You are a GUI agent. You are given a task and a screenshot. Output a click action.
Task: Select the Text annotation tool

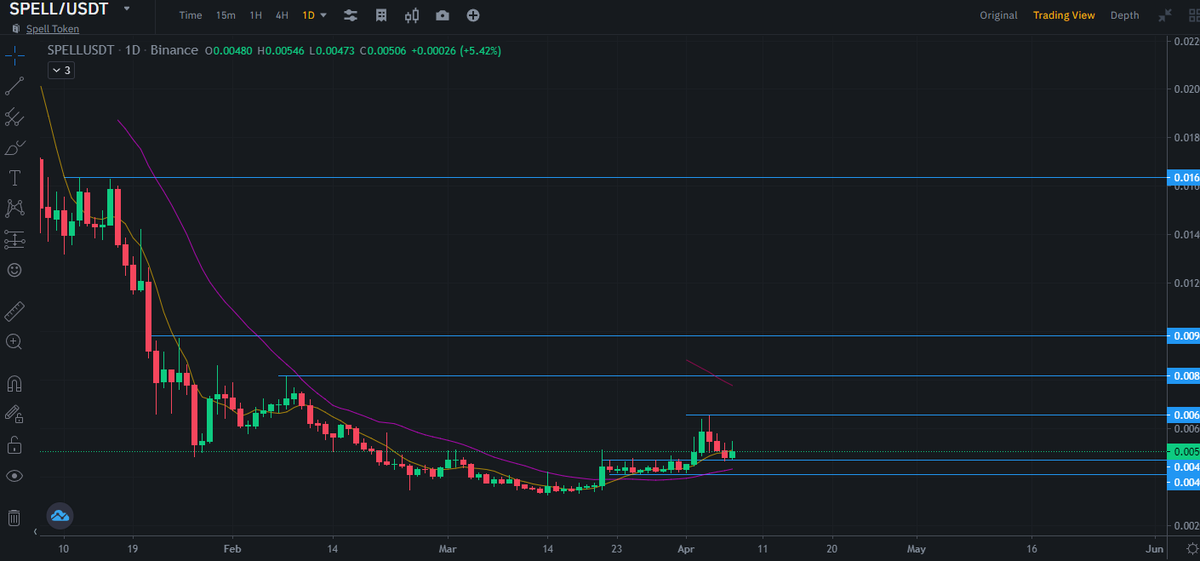pos(14,178)
